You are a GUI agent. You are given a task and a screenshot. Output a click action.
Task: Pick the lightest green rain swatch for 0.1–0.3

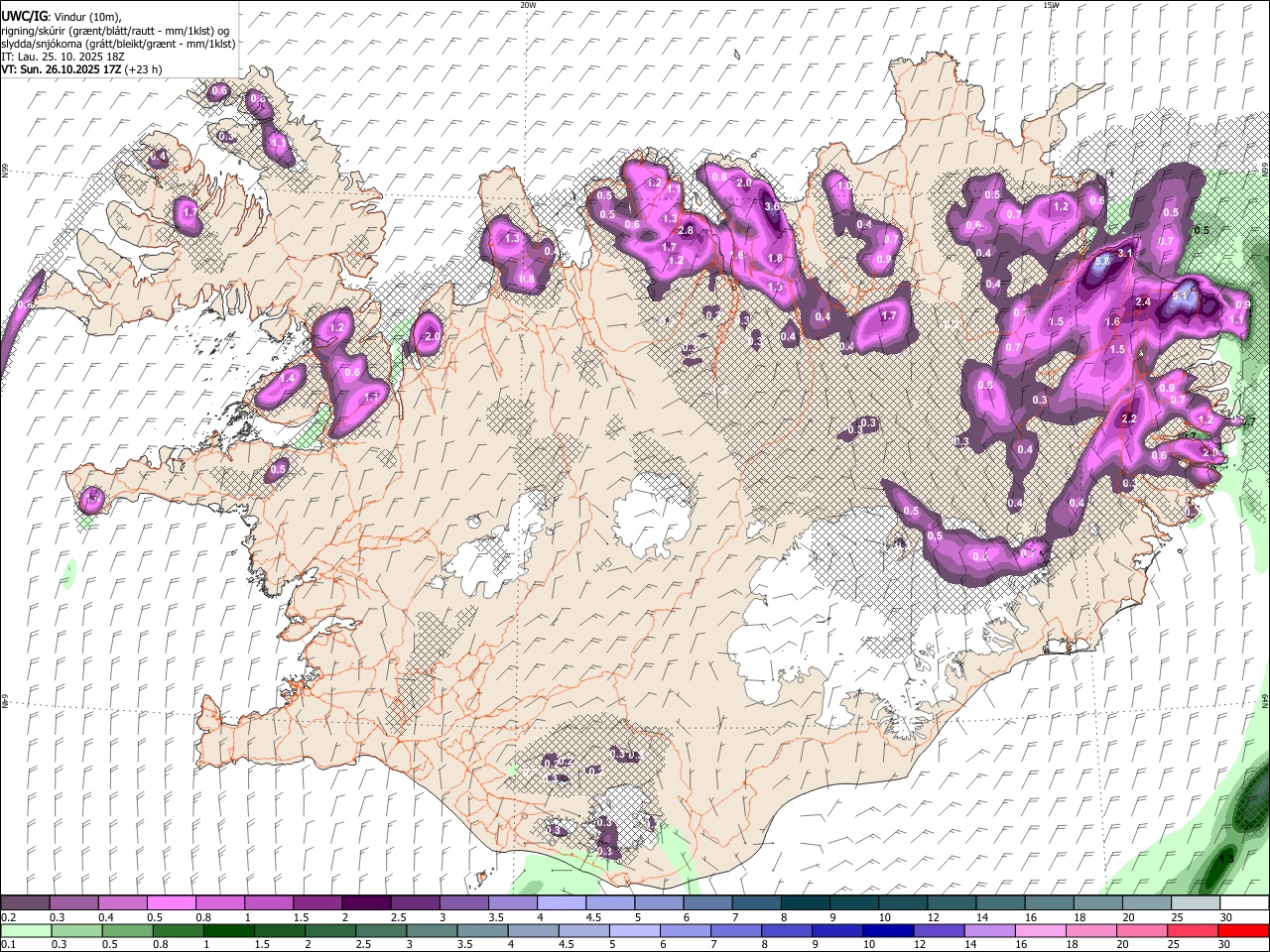click(25, 931)
